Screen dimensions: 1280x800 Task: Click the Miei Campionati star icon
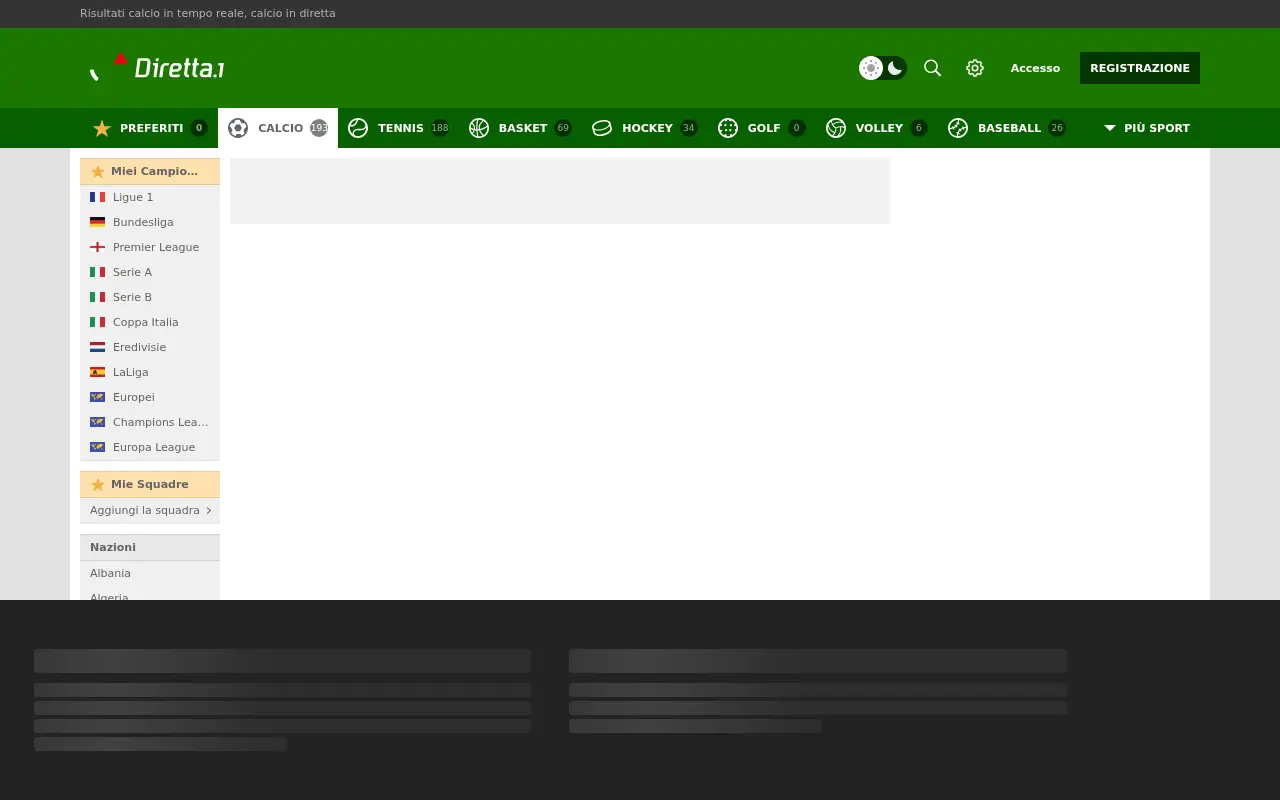tap(98, 172)
